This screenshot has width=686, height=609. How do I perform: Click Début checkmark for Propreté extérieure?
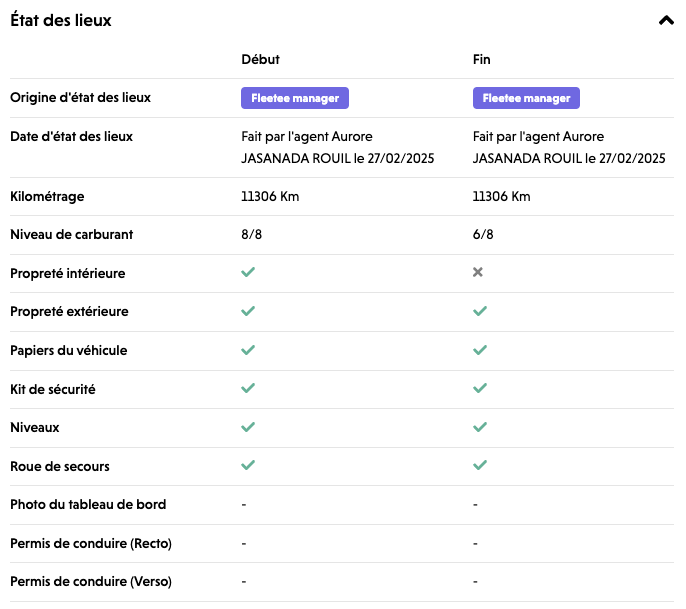[248, 311]
